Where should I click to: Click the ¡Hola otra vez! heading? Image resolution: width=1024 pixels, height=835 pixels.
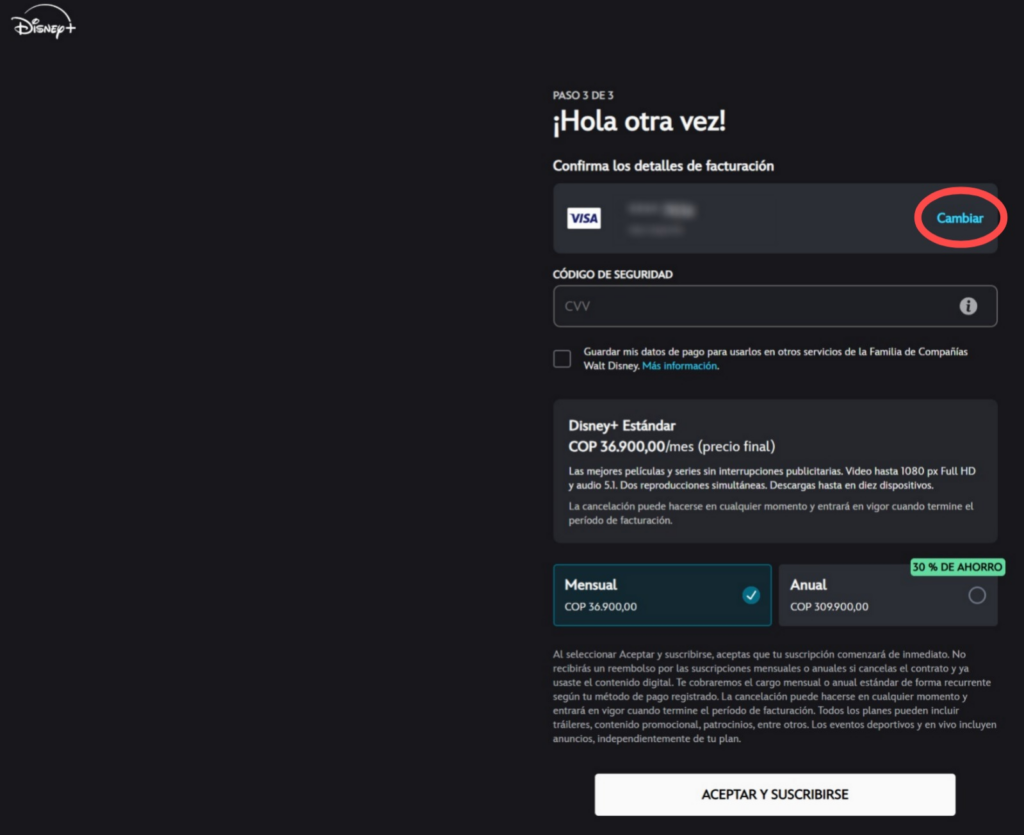[x=639, y=122]
